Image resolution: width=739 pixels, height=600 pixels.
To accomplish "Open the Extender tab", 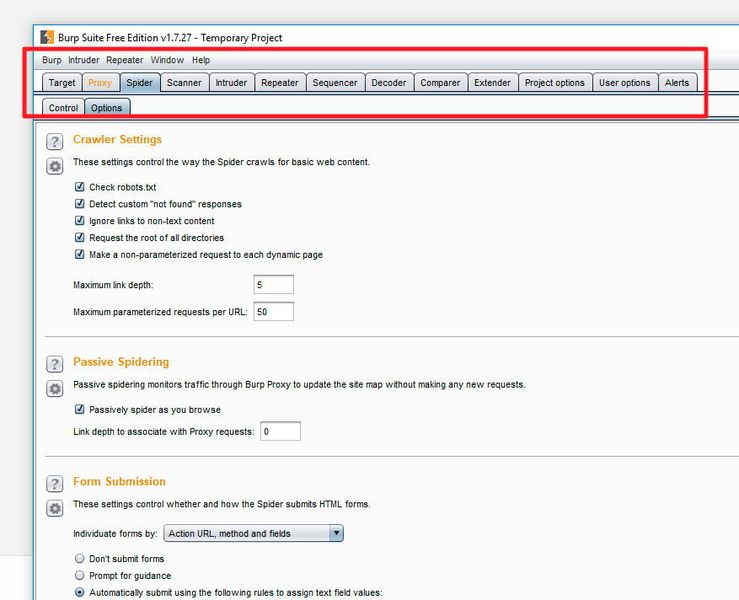I will [x=493, y=82].
